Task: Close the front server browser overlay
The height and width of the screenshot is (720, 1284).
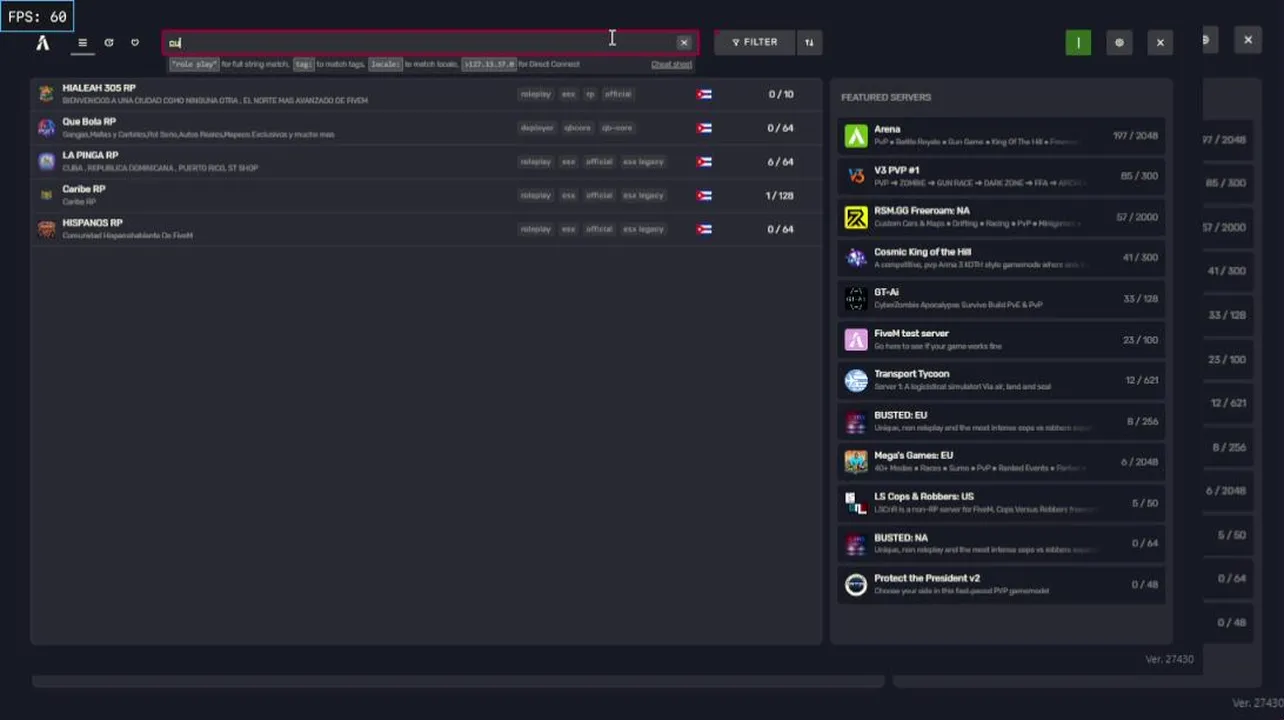Action: [x=1160, y=43]
